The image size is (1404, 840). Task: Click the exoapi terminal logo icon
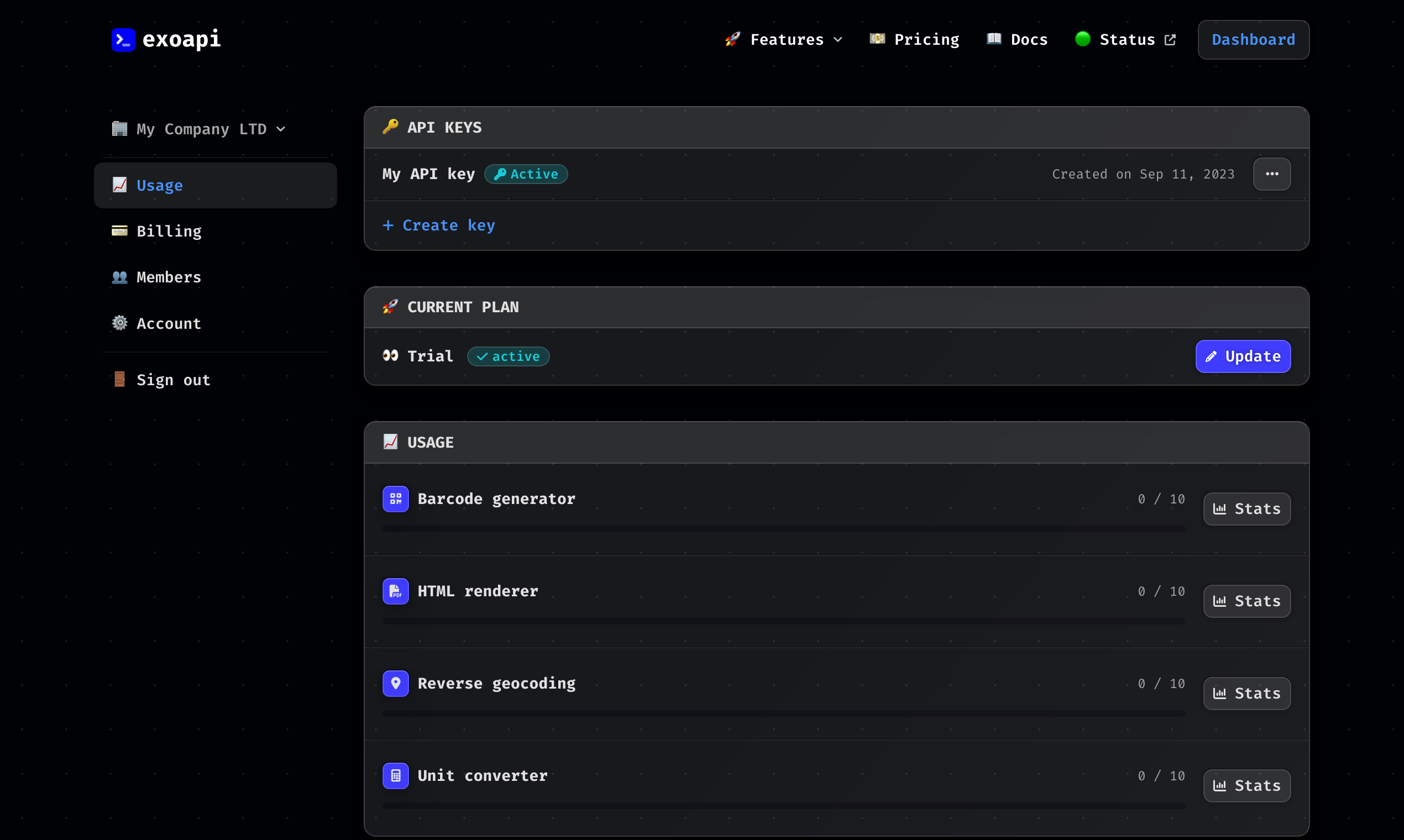pyautogui.click(x=123, y=40)
